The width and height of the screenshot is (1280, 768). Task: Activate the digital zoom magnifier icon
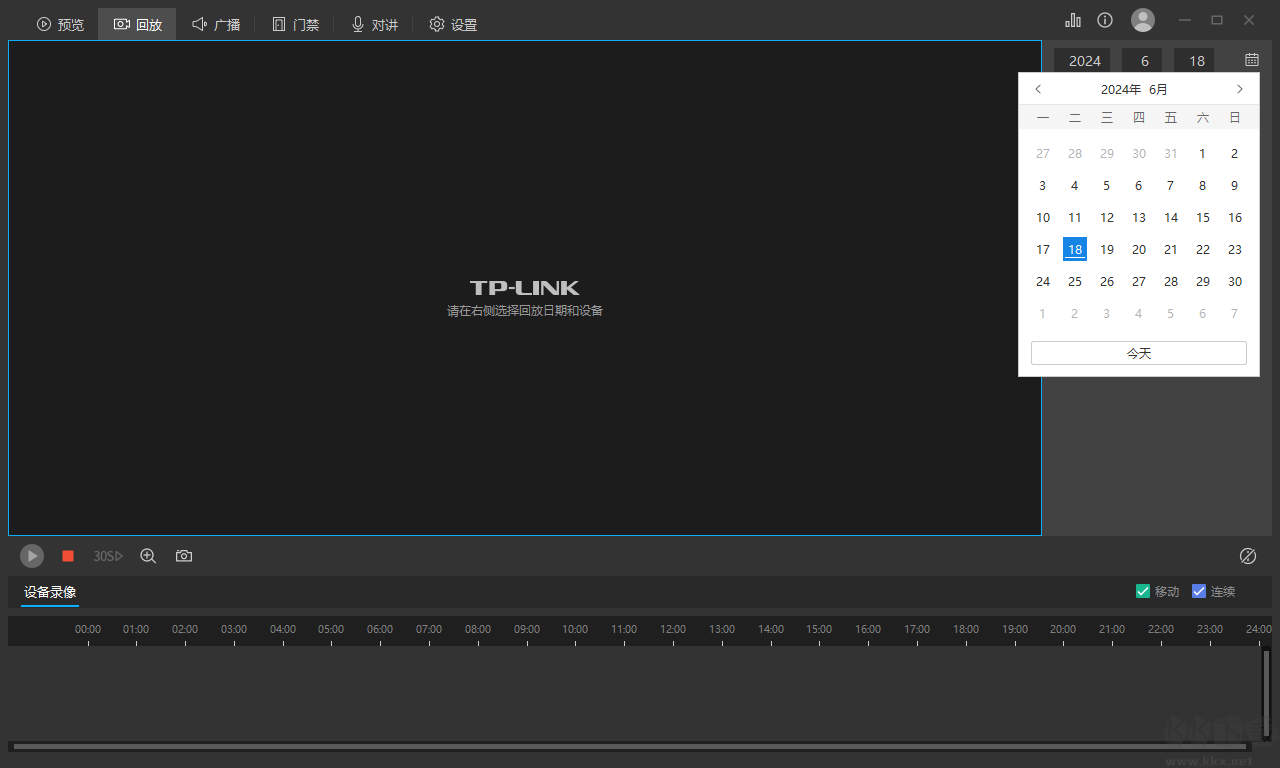[148, 556]
